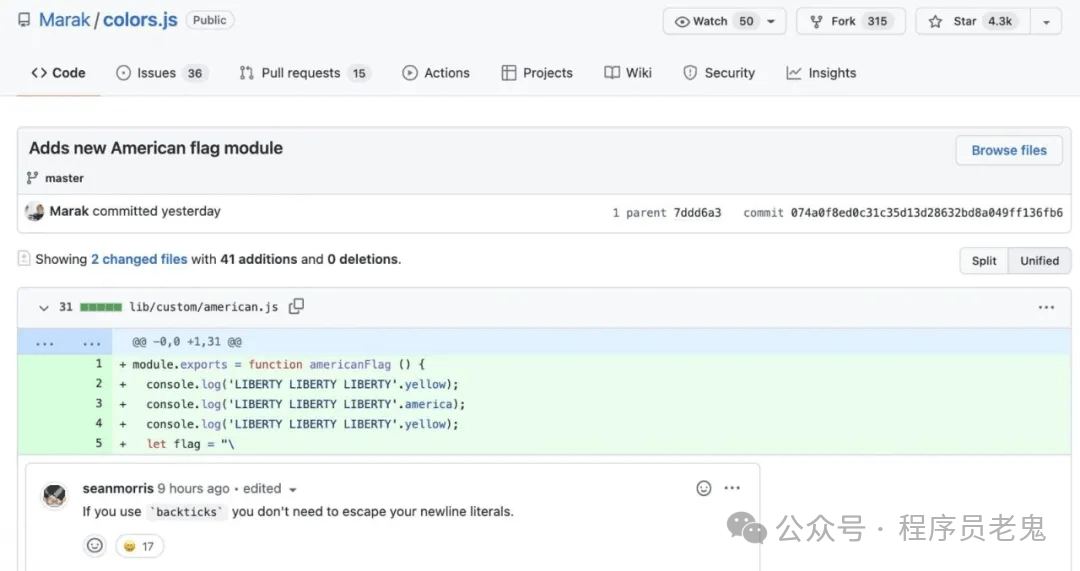Click the smiley reaction picker below the comment
This screenshot has width=1080, height=571.
pos(94,546)
